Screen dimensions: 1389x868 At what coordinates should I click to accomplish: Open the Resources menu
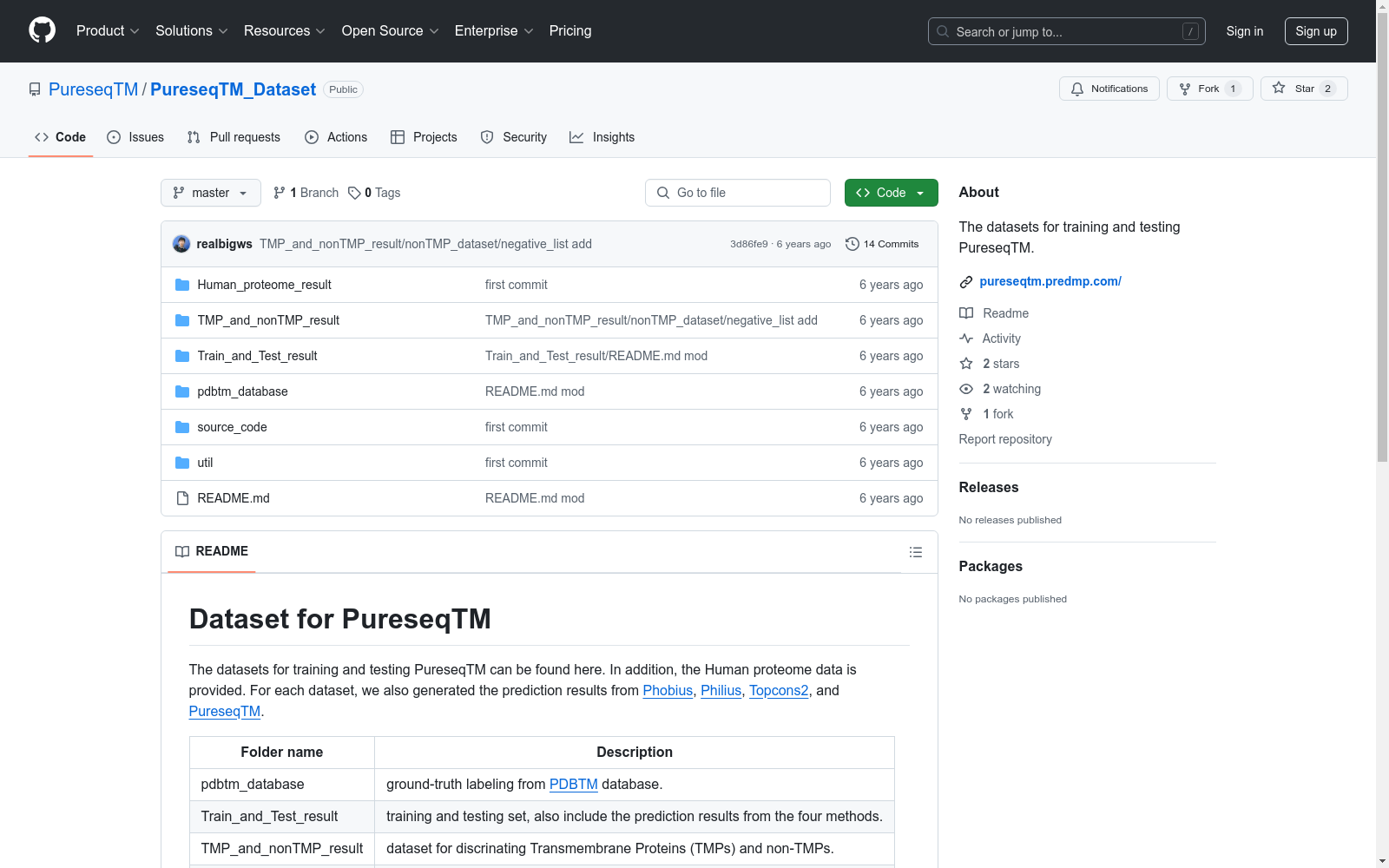coord(285,31)
